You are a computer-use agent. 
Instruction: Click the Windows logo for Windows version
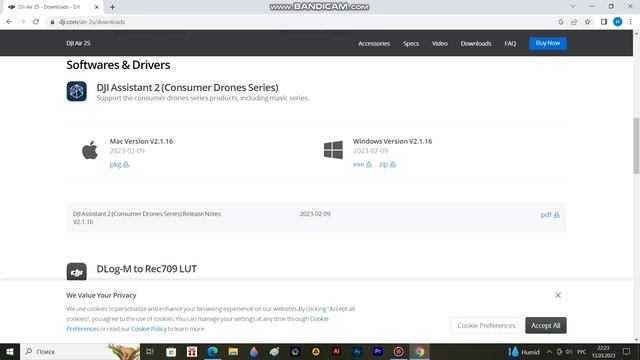(333, 150)
